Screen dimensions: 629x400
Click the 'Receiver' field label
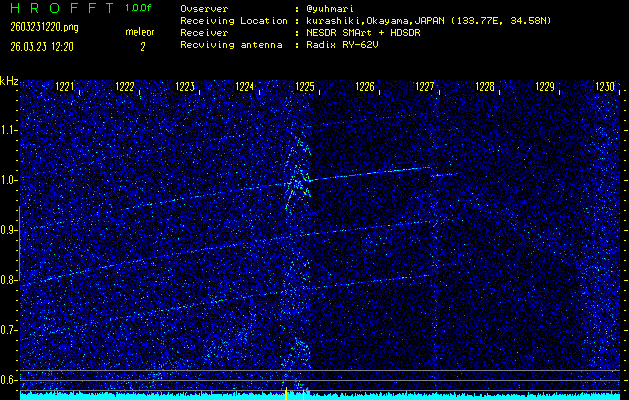204,33
